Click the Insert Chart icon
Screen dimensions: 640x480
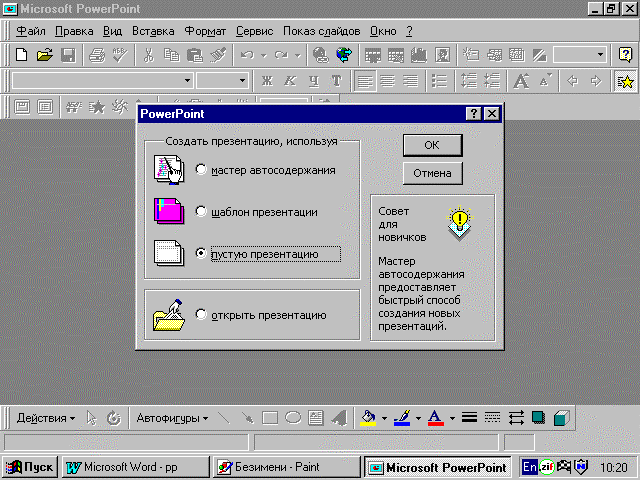pos(419,55)
